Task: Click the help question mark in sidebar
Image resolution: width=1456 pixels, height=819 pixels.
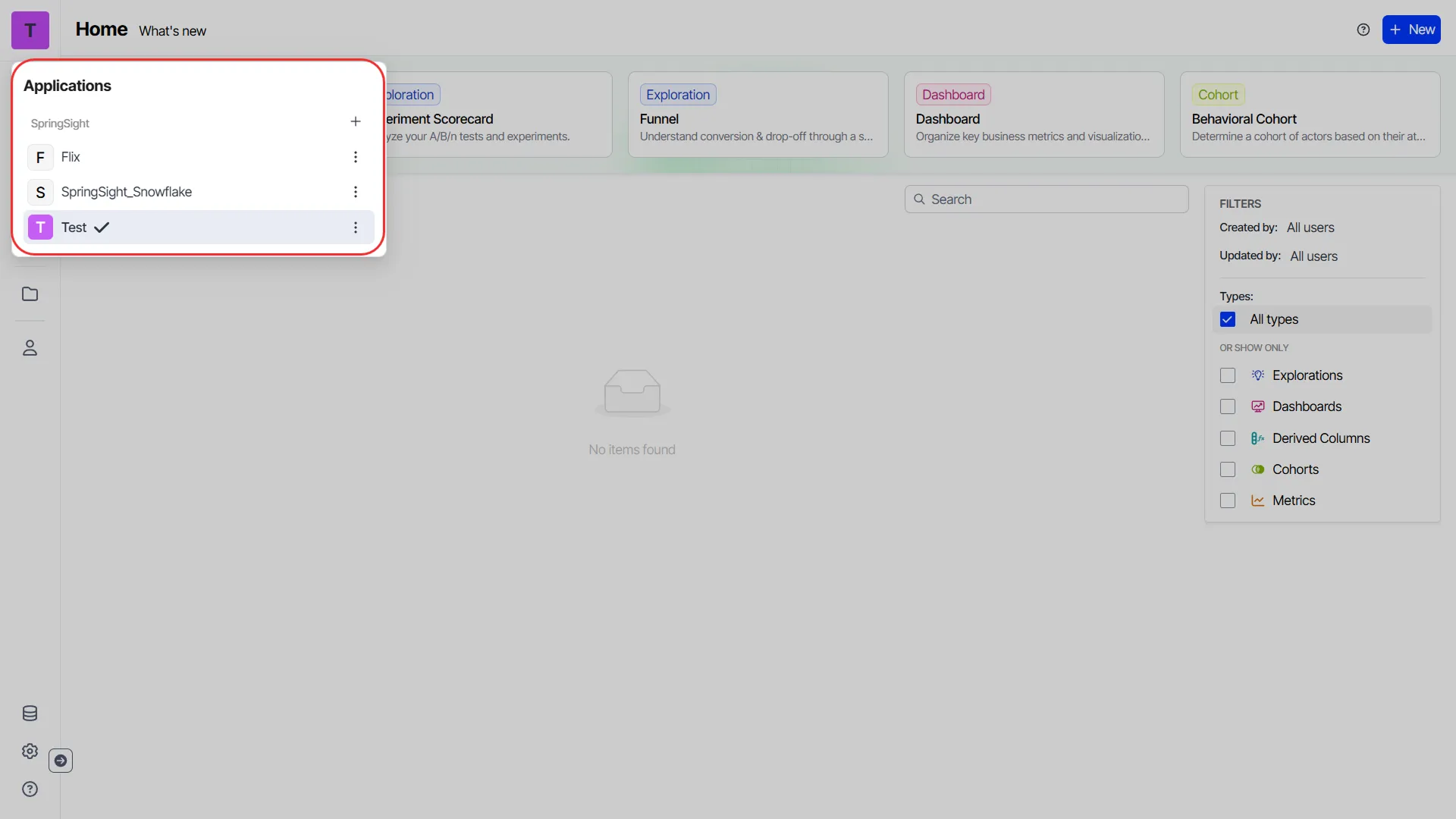Action: tap(30, 789)
